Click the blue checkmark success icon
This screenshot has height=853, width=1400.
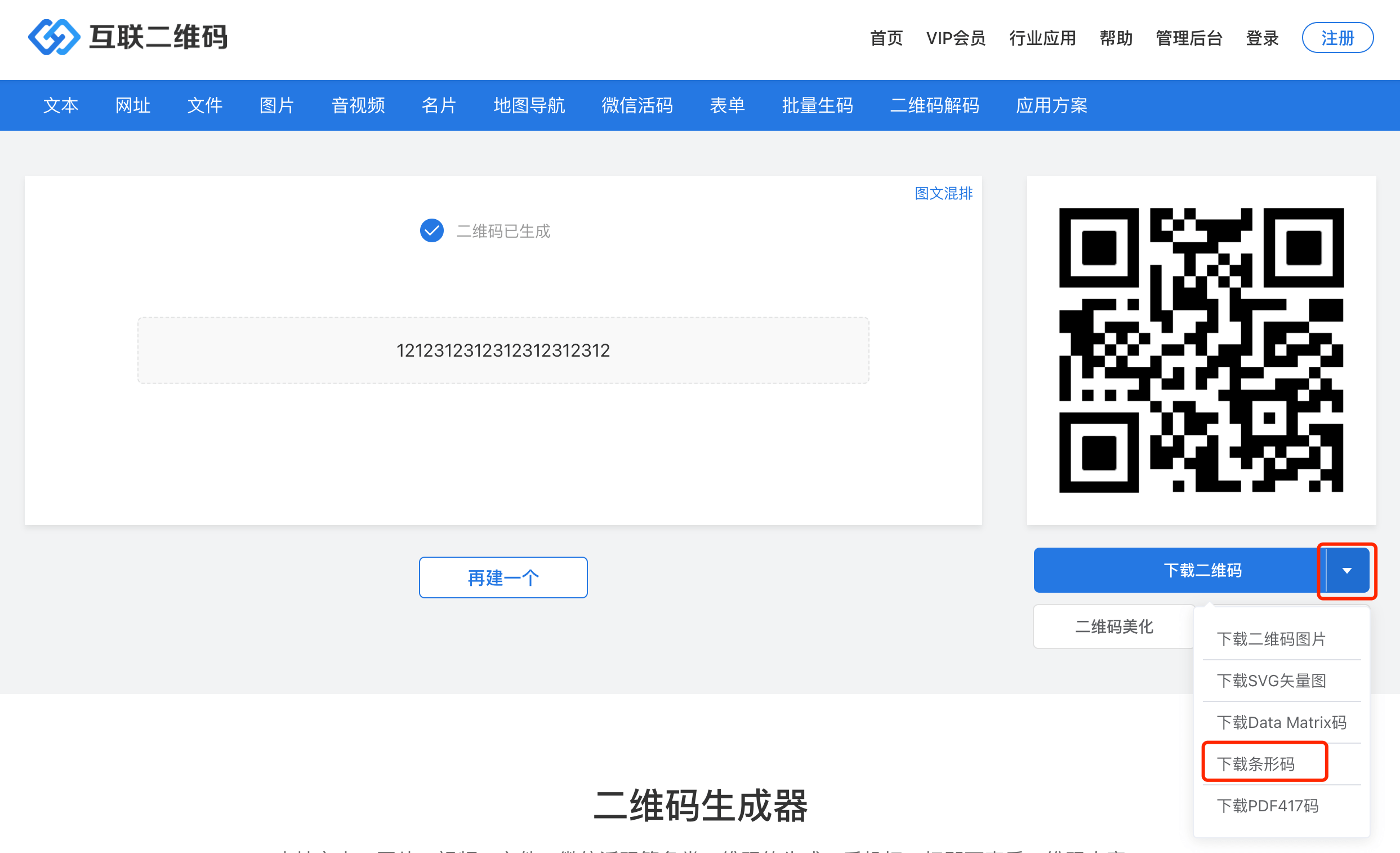(x=432, y=231)
